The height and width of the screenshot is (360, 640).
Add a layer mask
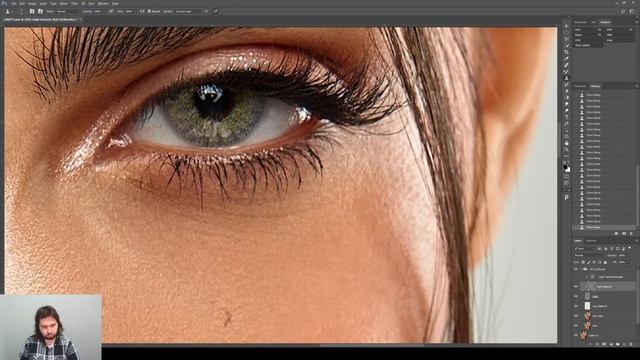(x=604, y=344)
